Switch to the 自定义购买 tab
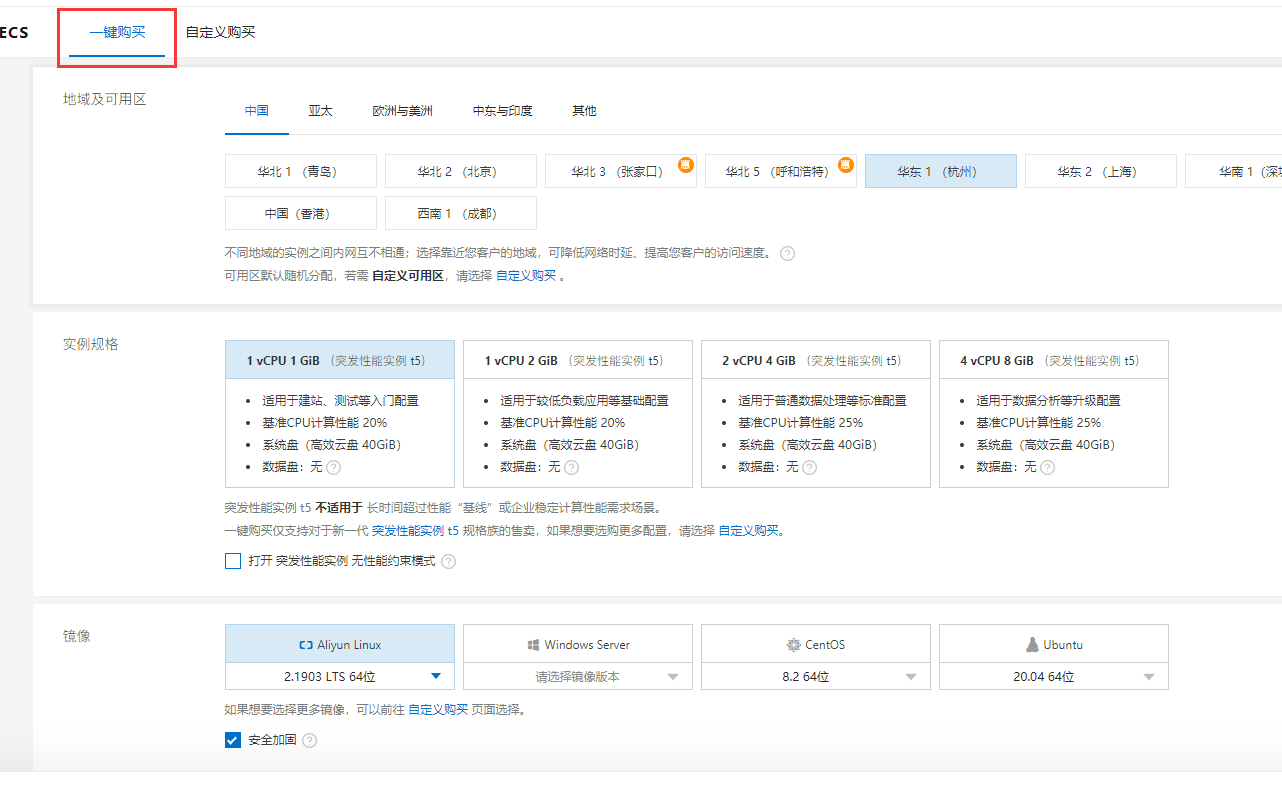Viewport: 1282px width, 805px height. [x=220, y=32]
